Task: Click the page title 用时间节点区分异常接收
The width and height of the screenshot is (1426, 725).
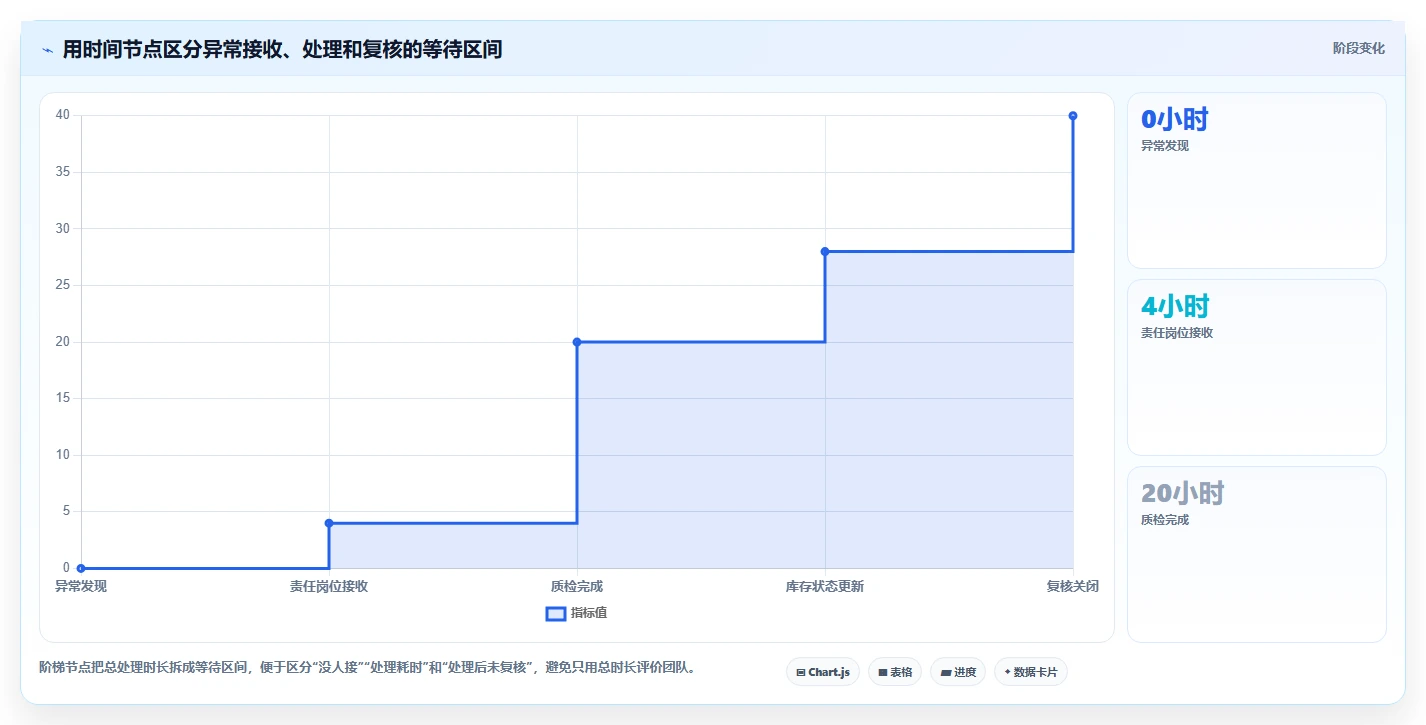Action: pos(282,49)
